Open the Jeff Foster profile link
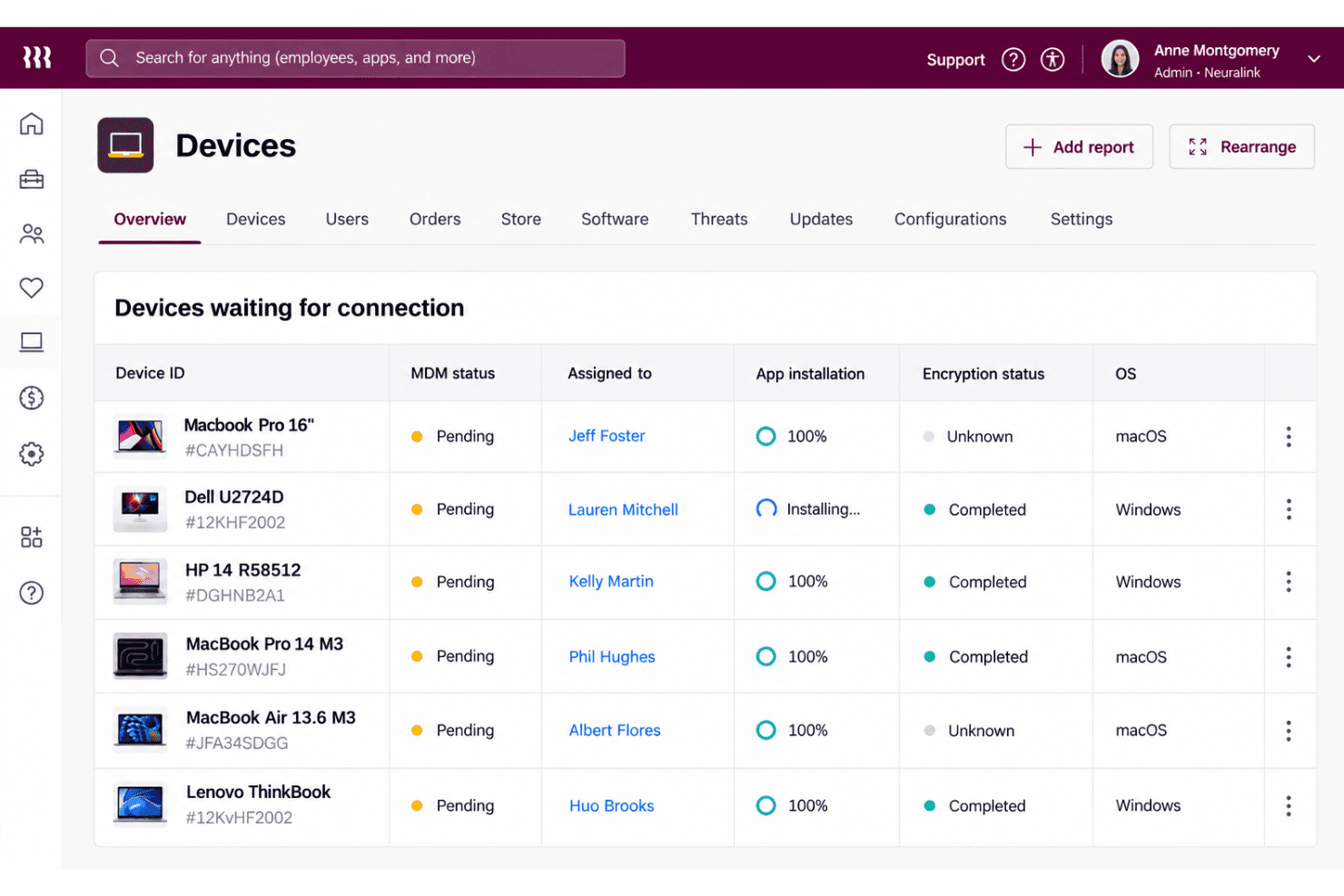The image size is (1344, 896). [607, 436]
